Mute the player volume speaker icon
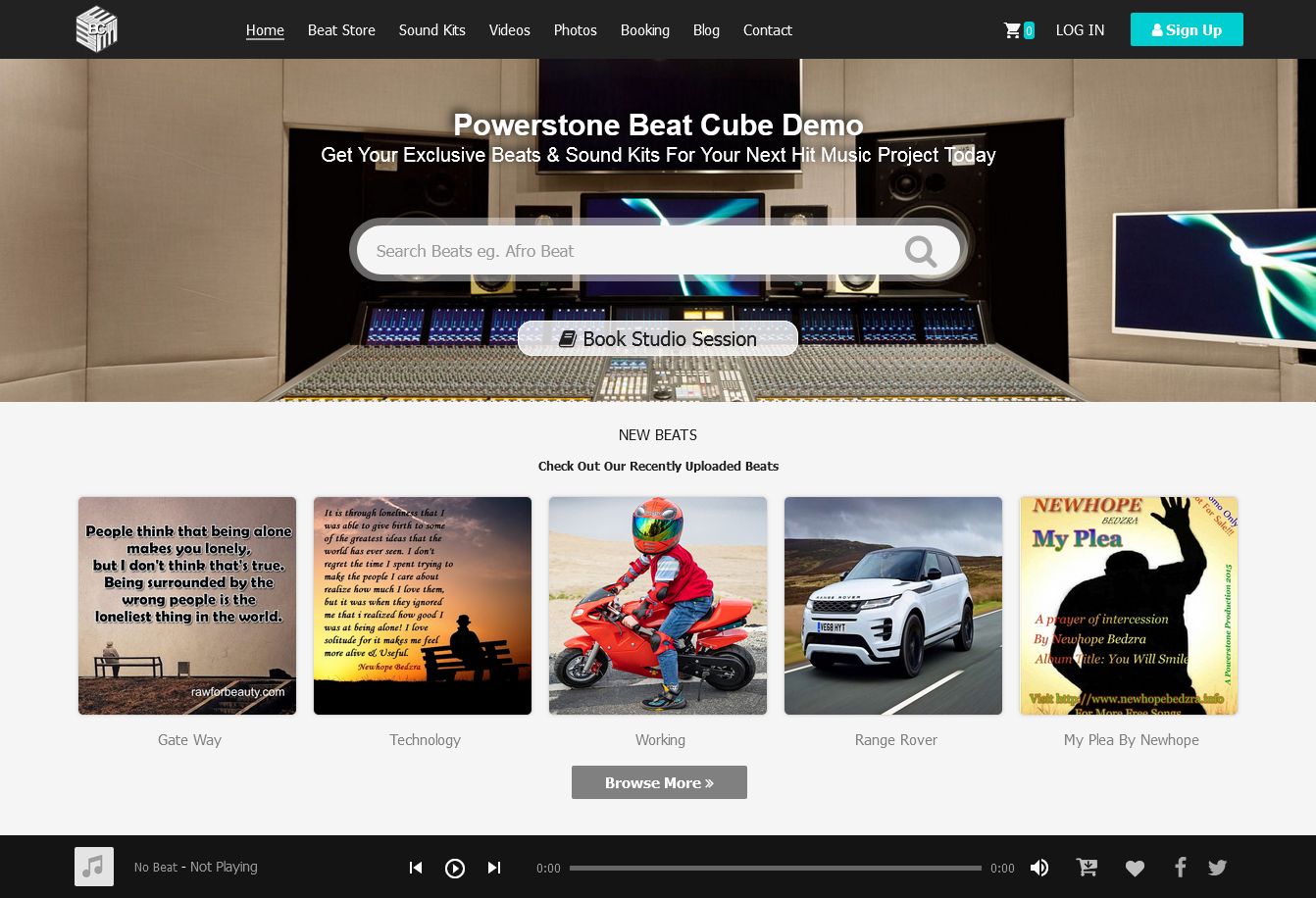This screenshot has height=898, width=1316. coord(1039,868)
